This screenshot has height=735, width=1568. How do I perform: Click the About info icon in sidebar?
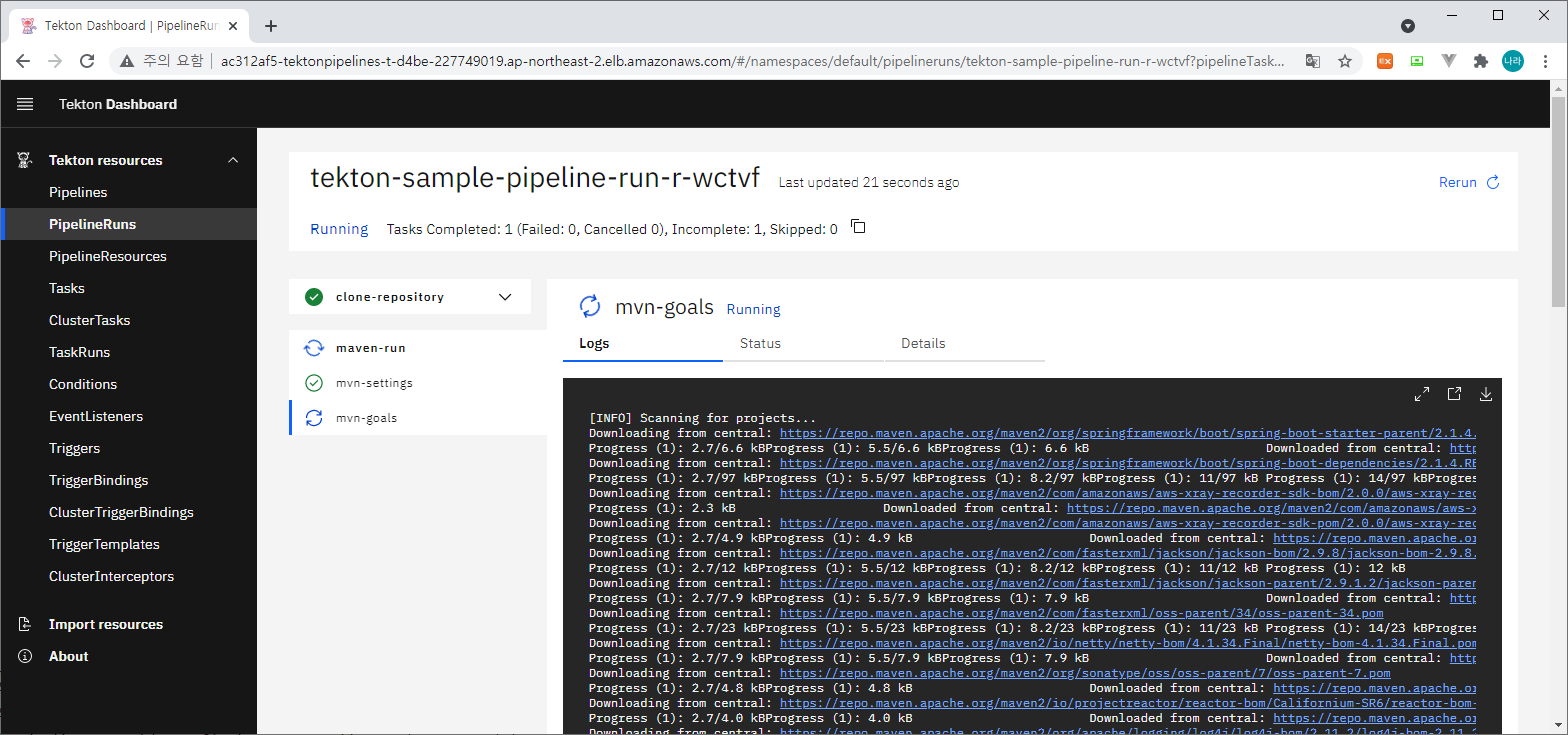click(x=26, y=656)
